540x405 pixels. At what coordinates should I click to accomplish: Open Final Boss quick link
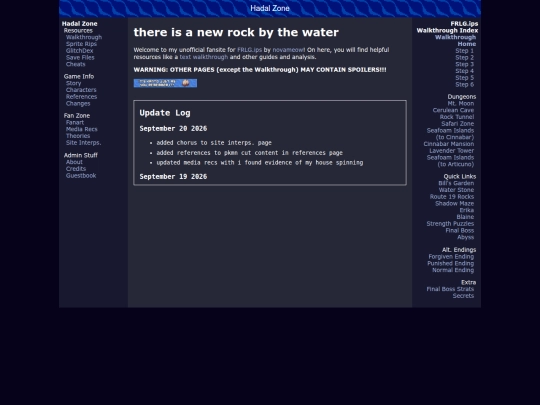coord(460,230)
